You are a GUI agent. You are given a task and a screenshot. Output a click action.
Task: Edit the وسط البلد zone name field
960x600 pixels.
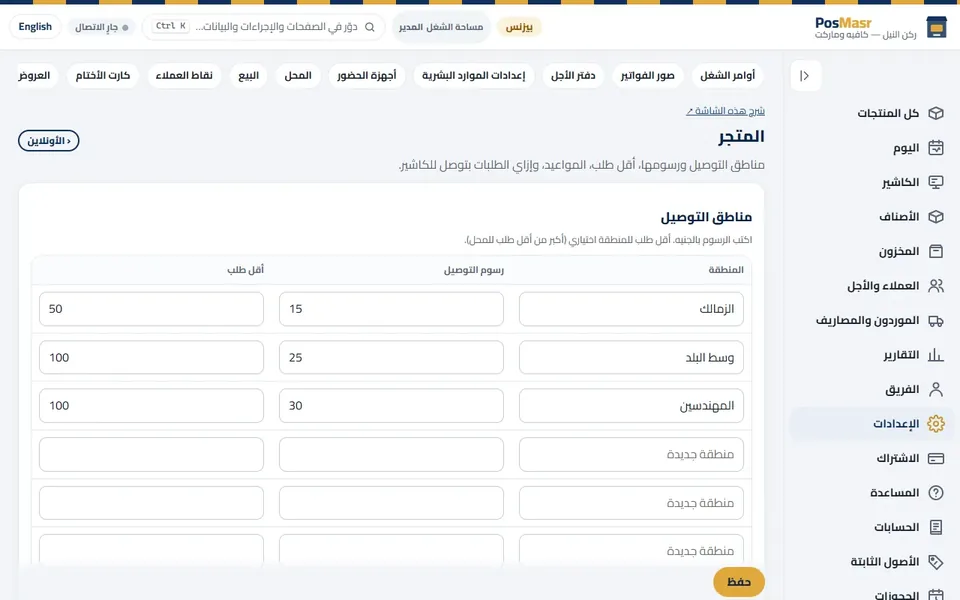[x=631, y=358]
